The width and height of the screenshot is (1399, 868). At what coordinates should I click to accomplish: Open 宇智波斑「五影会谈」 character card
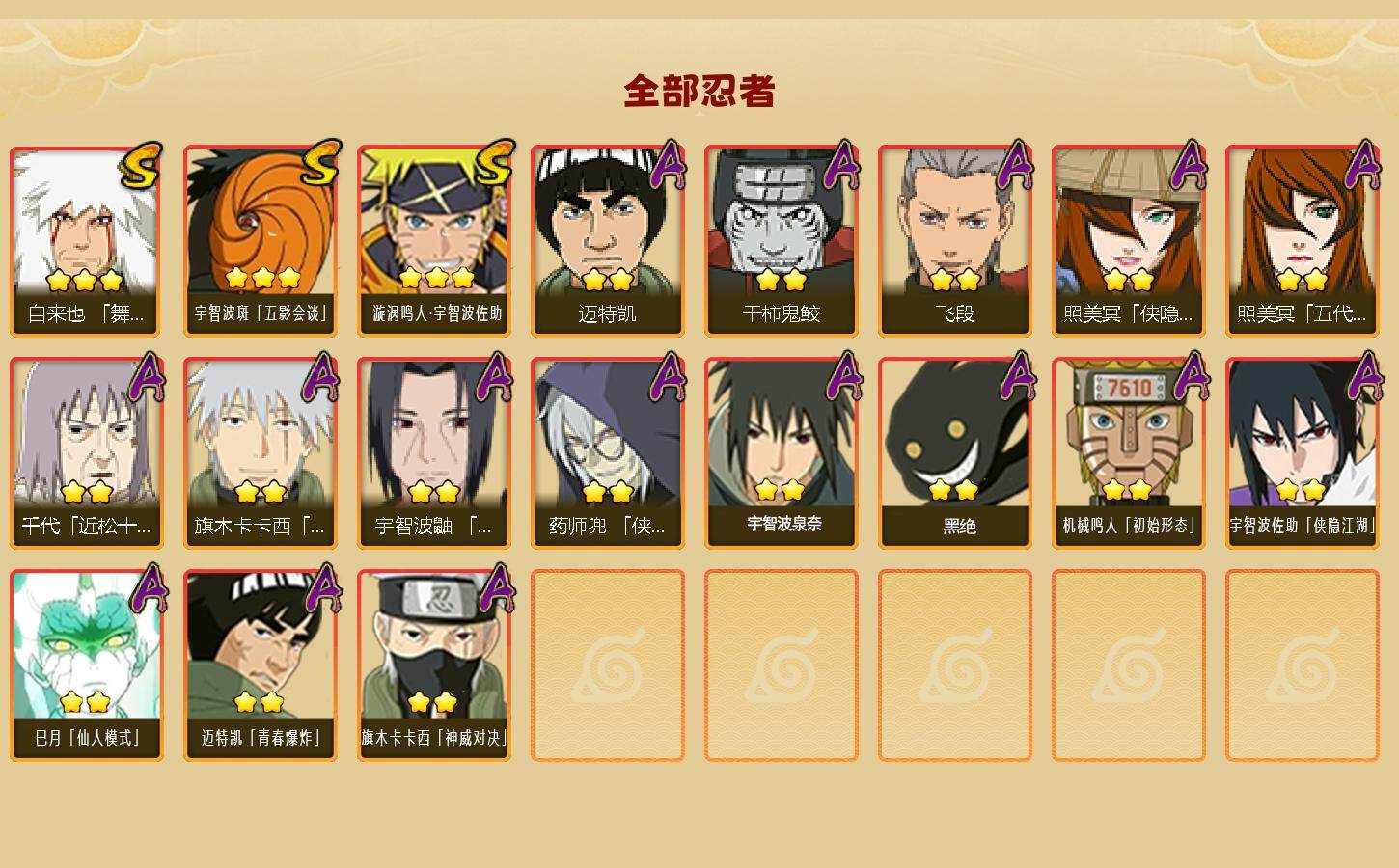261,241
